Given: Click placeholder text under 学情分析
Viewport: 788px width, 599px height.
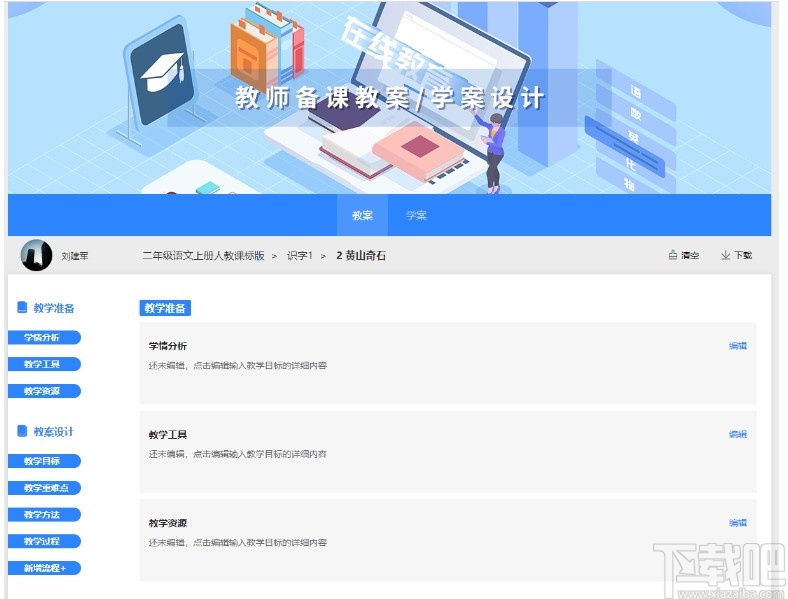Looking at the screenshot, I should tap(238, 365).
